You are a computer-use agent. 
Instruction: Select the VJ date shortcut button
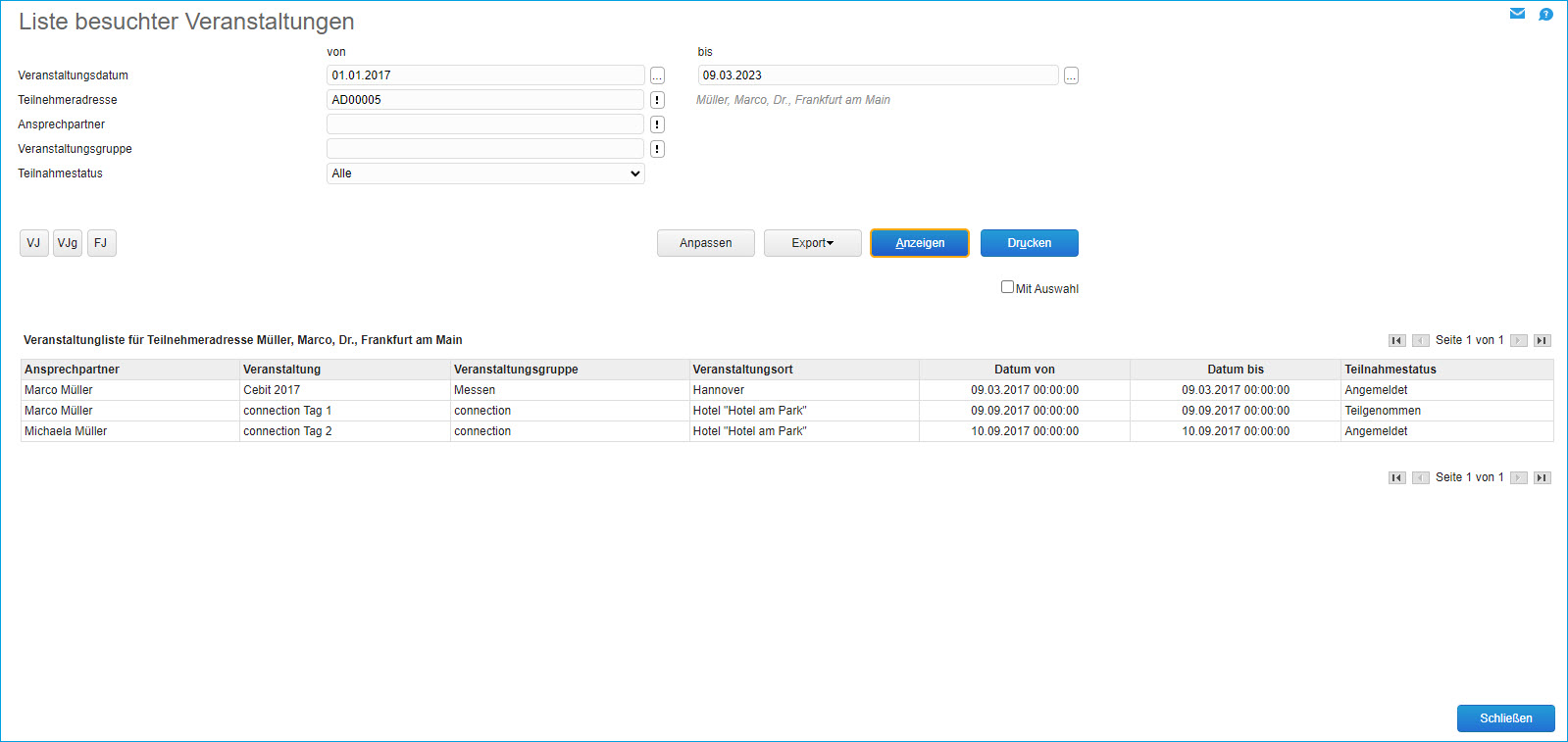33,243
